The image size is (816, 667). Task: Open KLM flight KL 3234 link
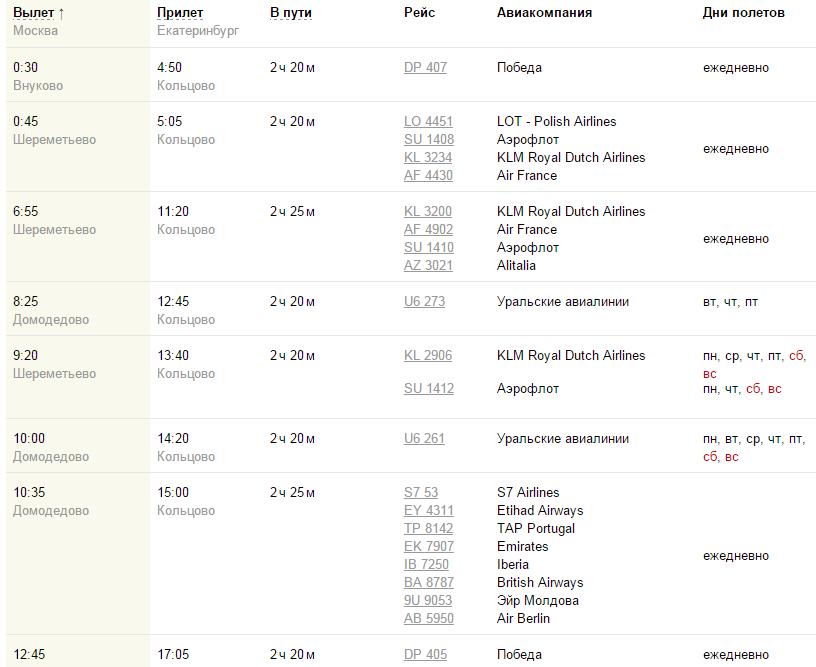(428, 158)
